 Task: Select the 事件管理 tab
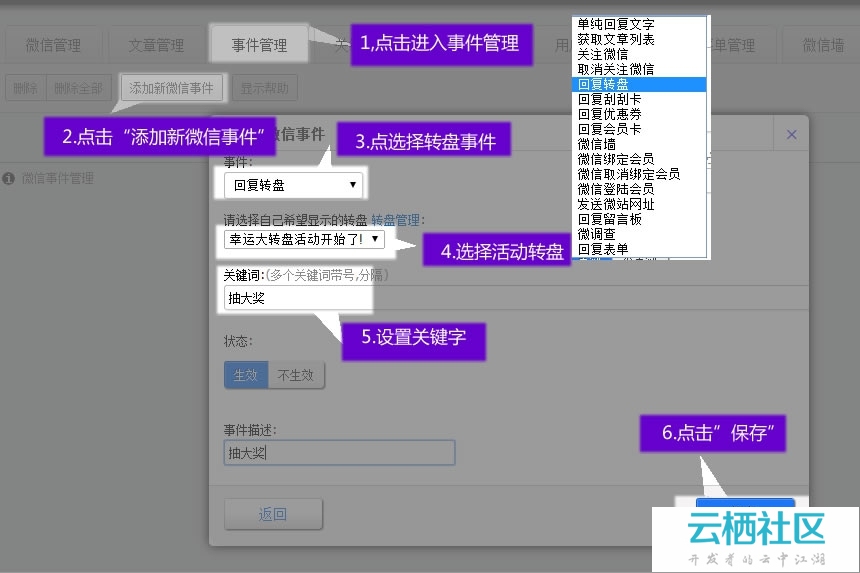[259, 45]
